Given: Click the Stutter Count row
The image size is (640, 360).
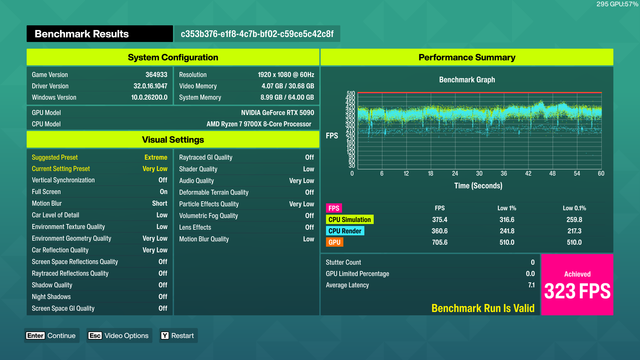Looking at the screenshot, I should 430,262.
